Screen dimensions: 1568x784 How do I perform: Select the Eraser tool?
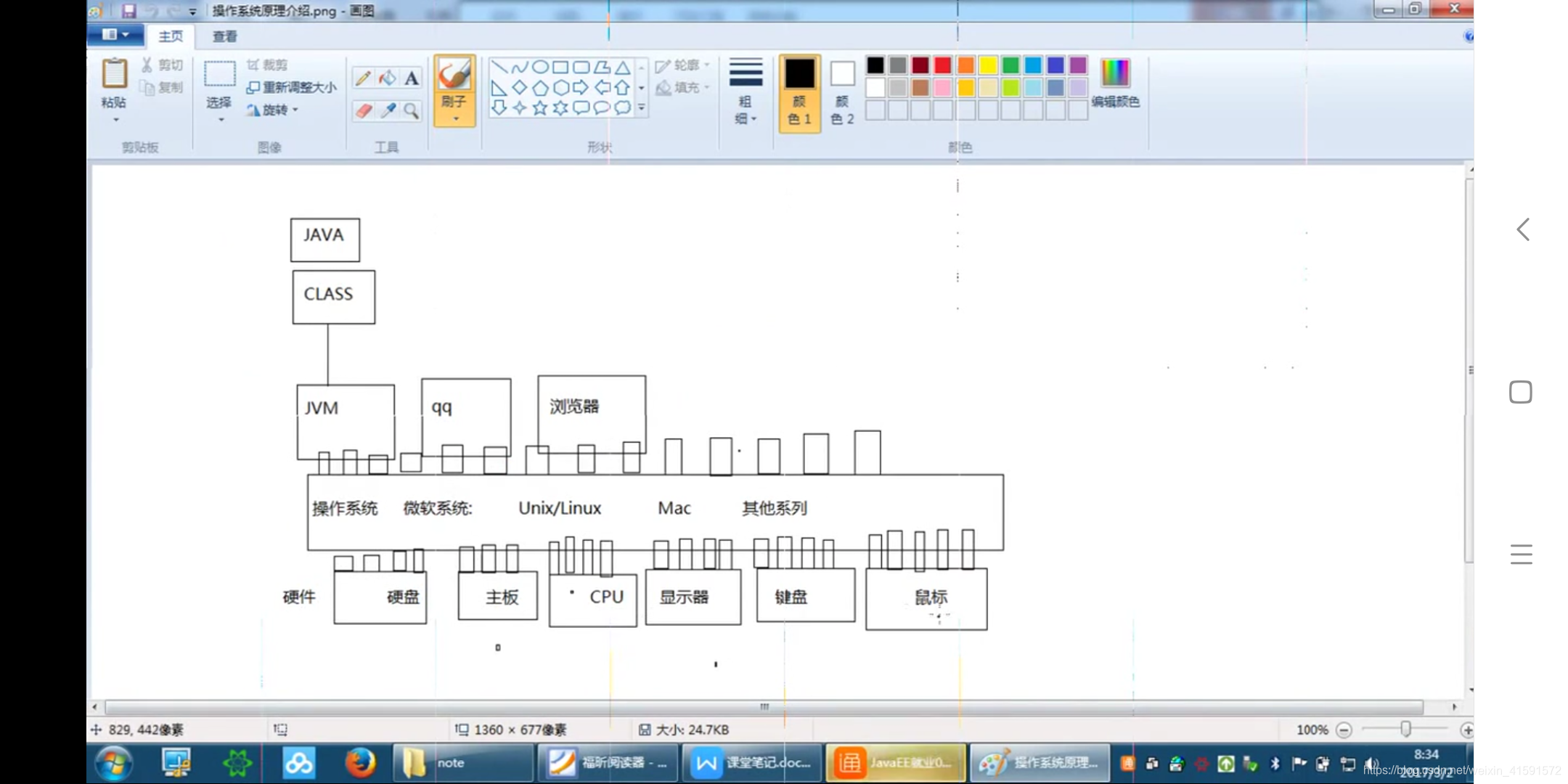click(363, 110)
